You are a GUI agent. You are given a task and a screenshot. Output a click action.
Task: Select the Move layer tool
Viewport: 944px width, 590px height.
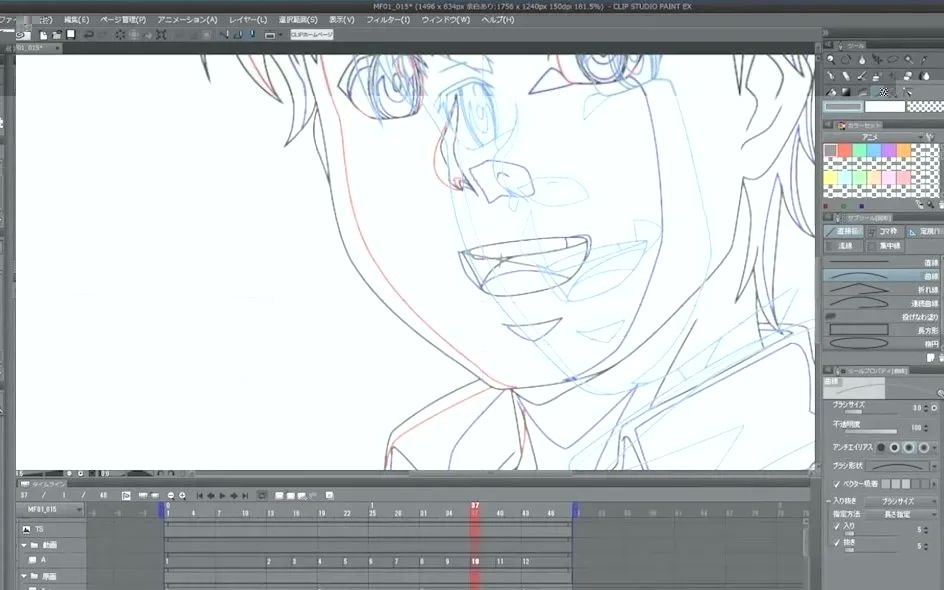coord(877,60)
